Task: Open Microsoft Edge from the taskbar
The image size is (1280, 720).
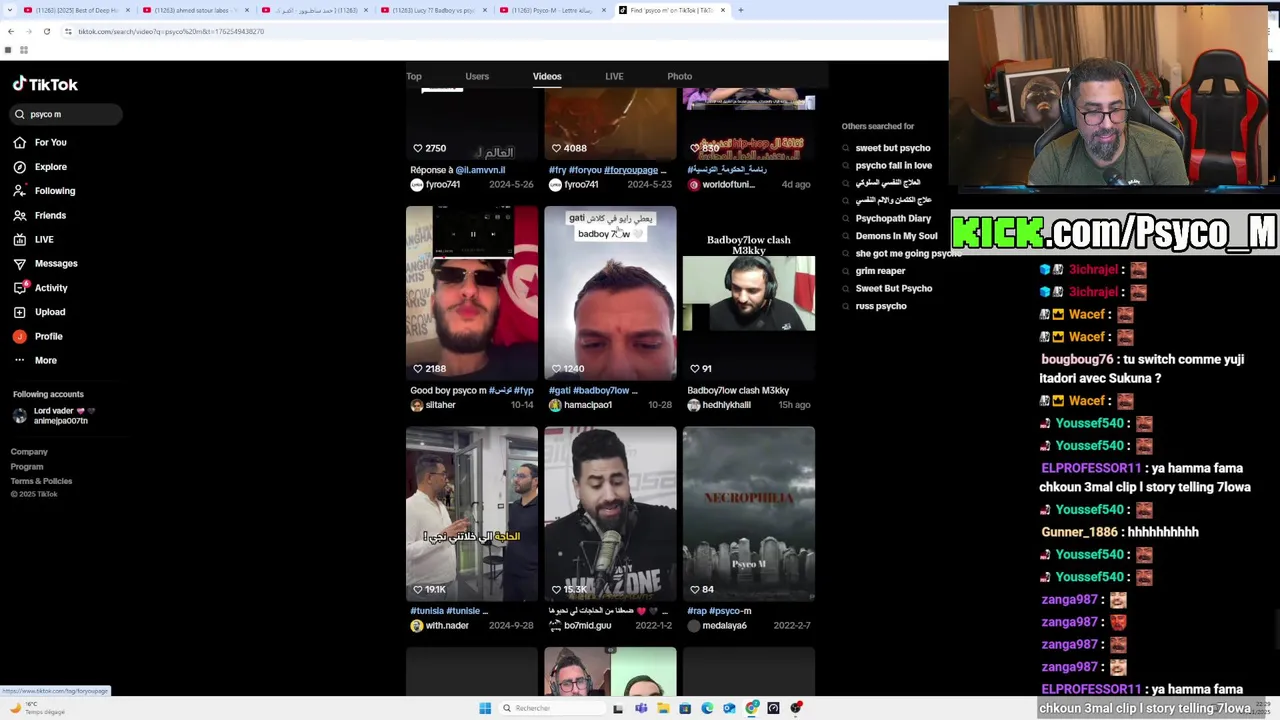Action: pos(707,708)
